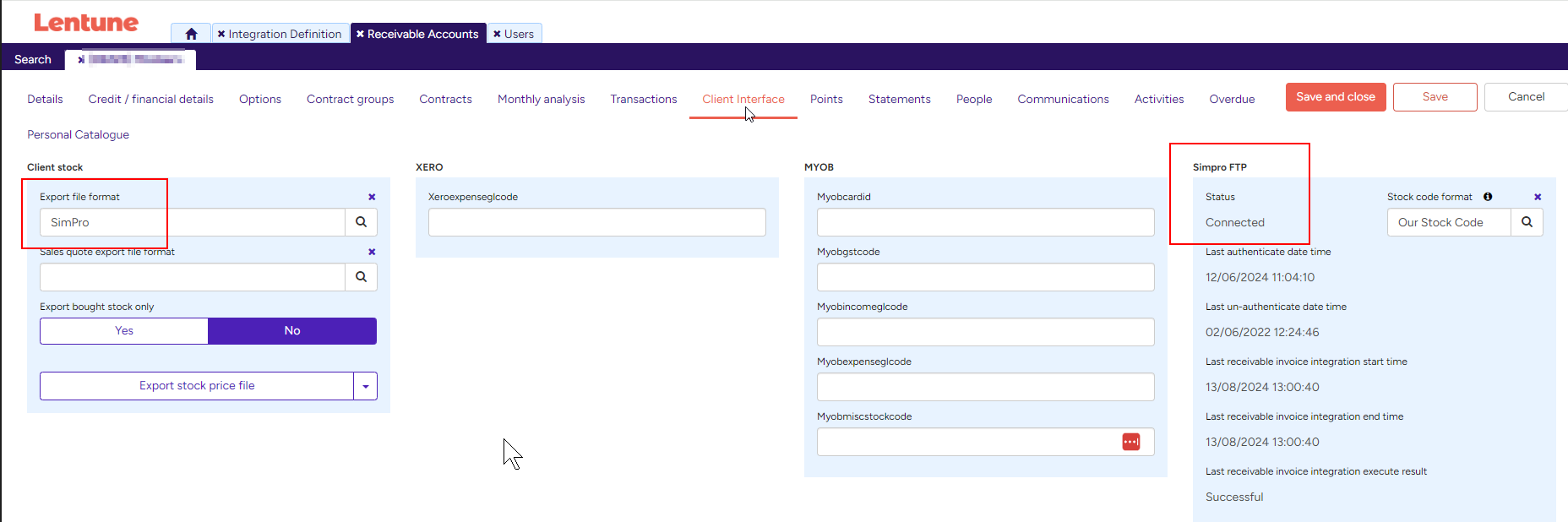
Task: Close the Receivable Accounts tab with its x
Action: [360, 34]
